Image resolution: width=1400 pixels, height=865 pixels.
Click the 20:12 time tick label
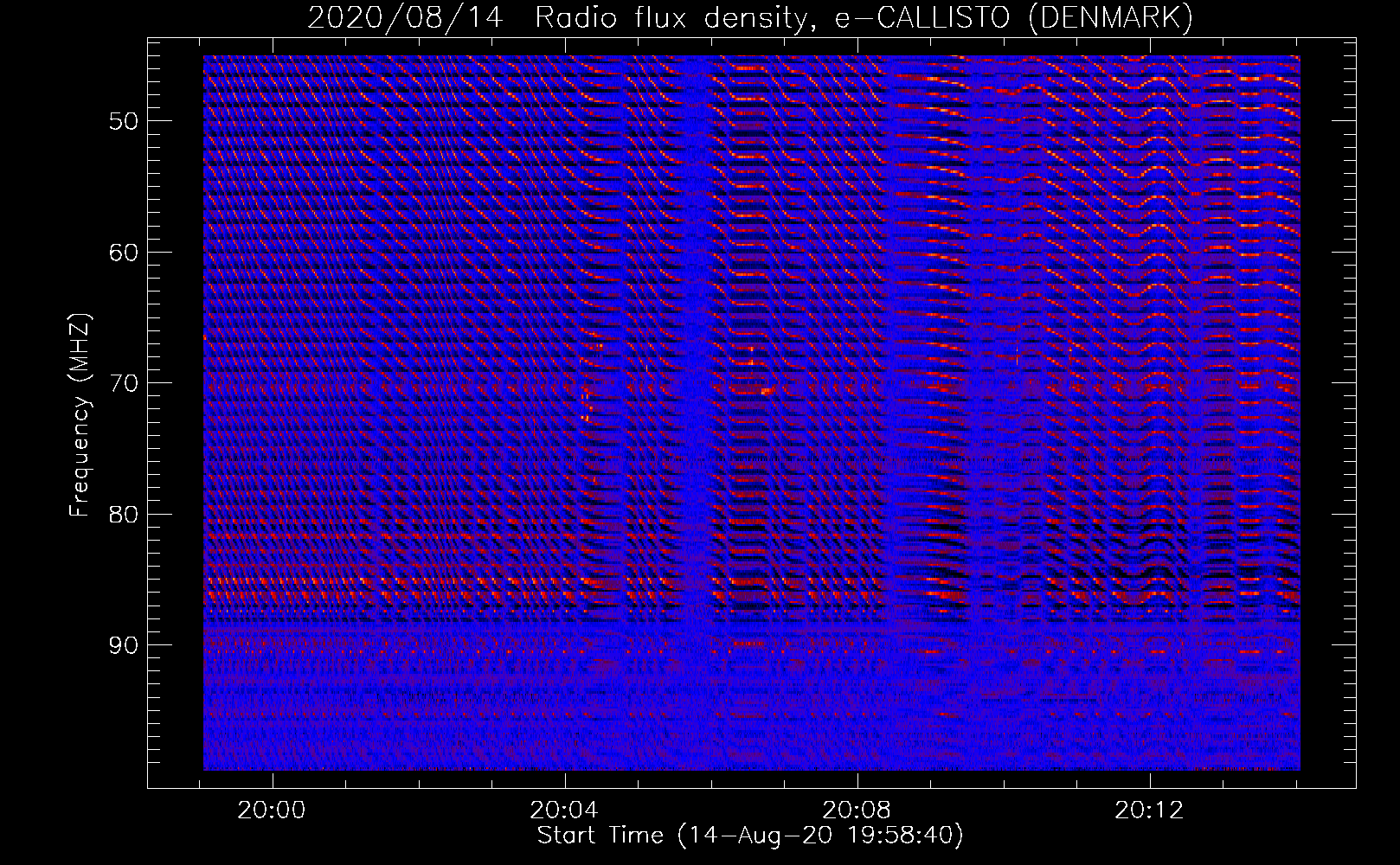click(1149, 811)
